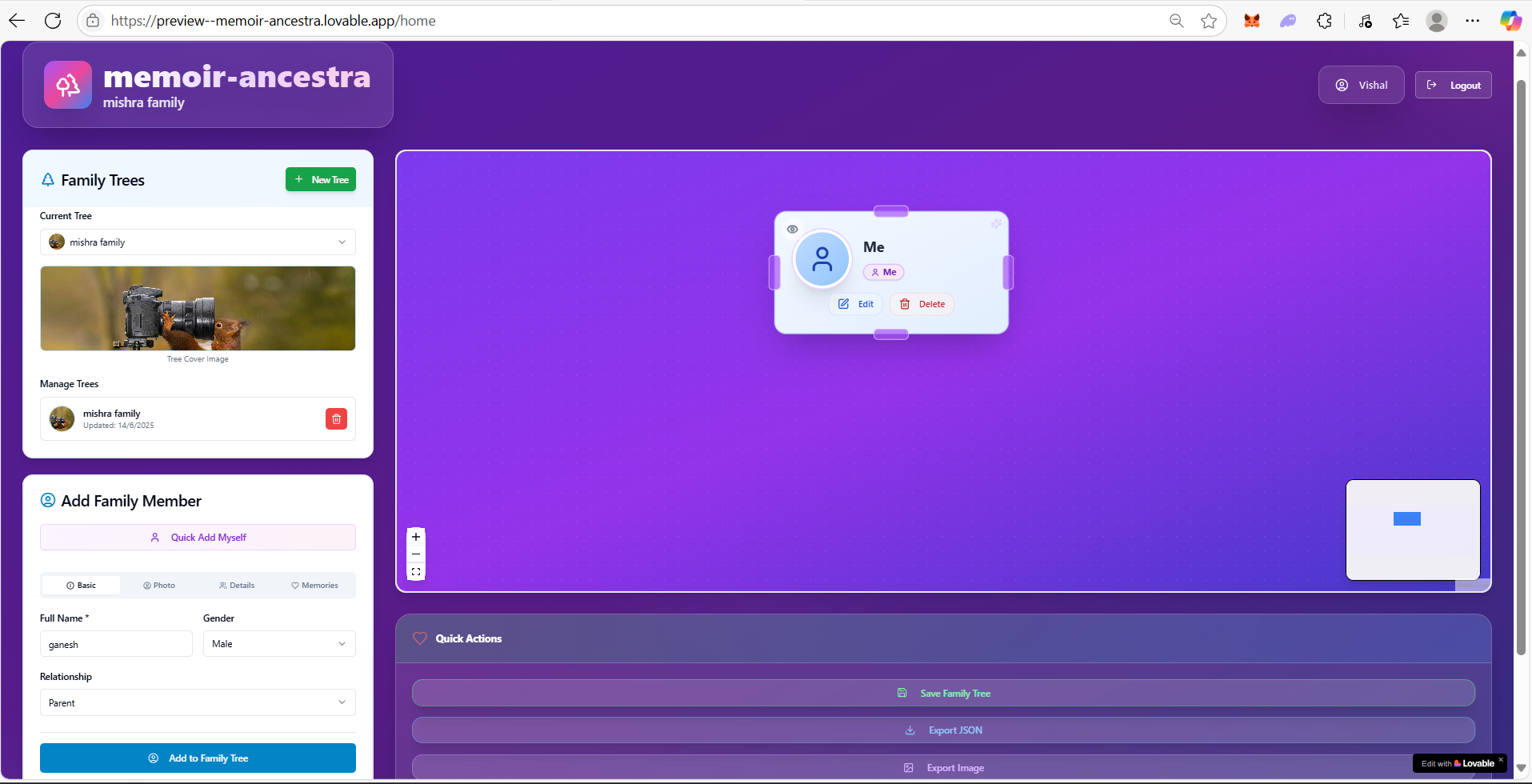Click the Me relationship badge on the card
This screenshot has height=784, width=1532.
click(x=884, y=272)
